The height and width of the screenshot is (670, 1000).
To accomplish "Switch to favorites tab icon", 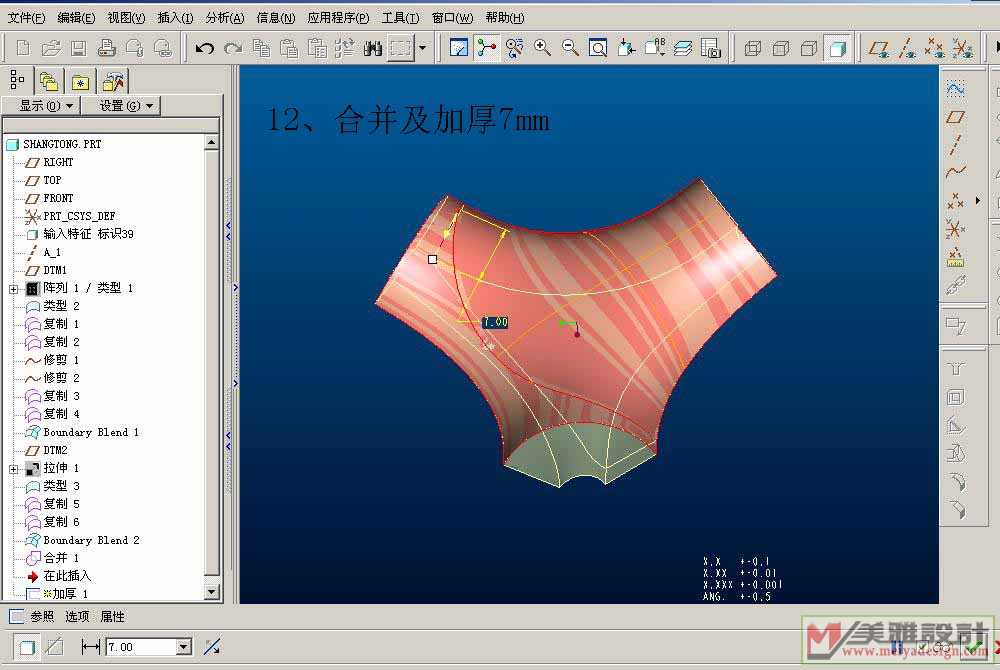I will tap(80, 82).
